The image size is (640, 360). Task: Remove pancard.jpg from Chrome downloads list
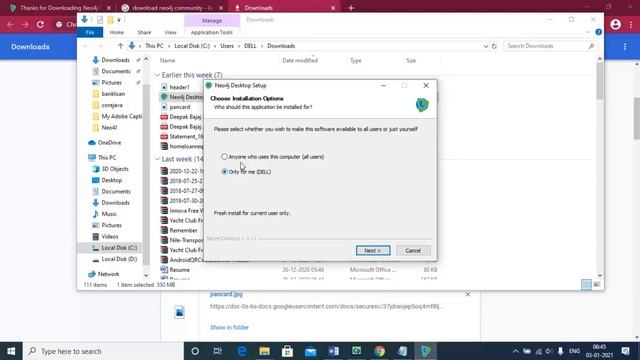(x=468, y=294)
